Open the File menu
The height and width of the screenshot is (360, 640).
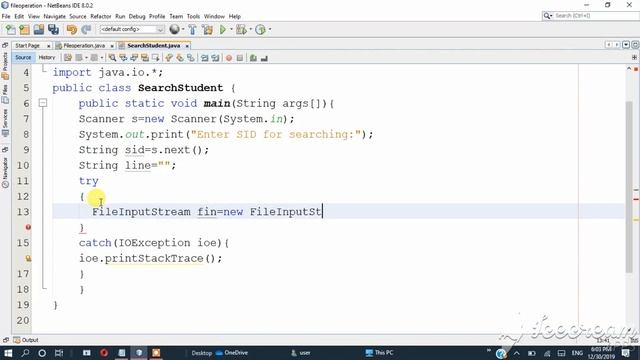pos(6,16)
